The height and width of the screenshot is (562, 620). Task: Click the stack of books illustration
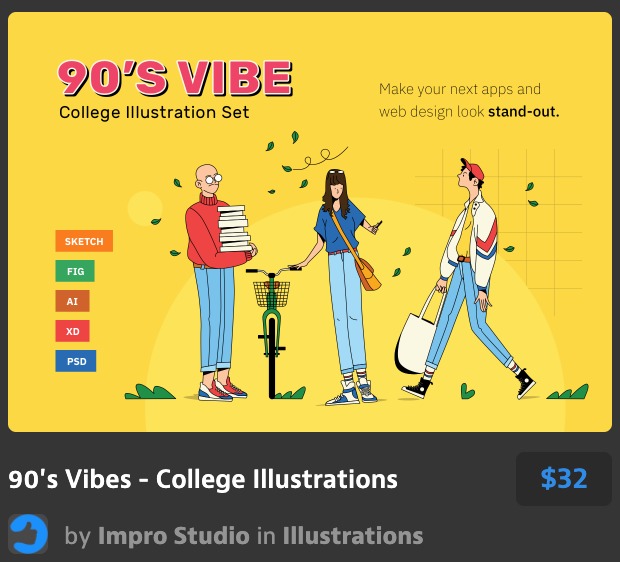tap(234, 229)
